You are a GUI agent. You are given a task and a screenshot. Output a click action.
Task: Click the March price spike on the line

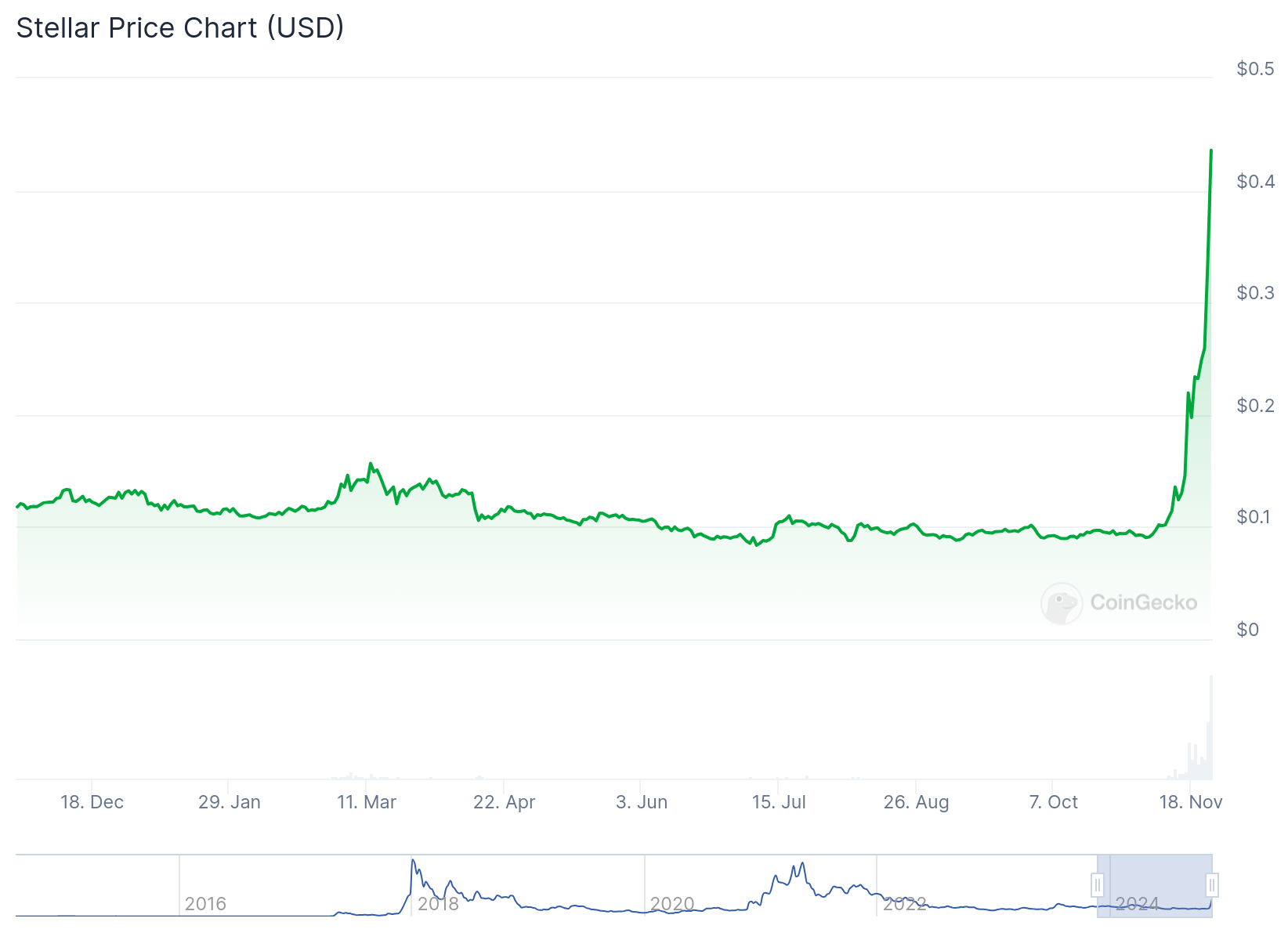(371, 464)
